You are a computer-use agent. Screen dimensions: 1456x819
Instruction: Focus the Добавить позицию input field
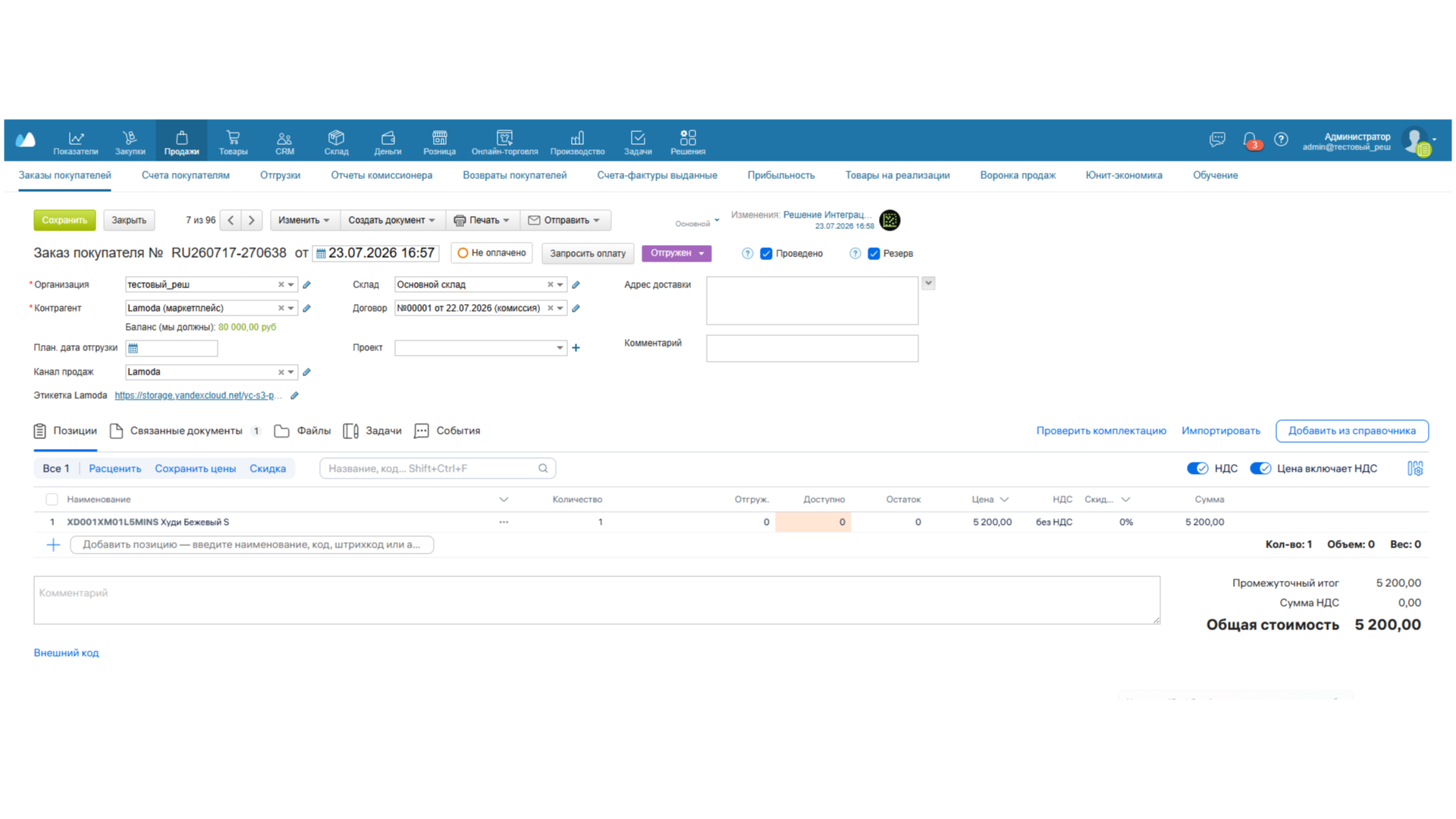tap(252, 544)
